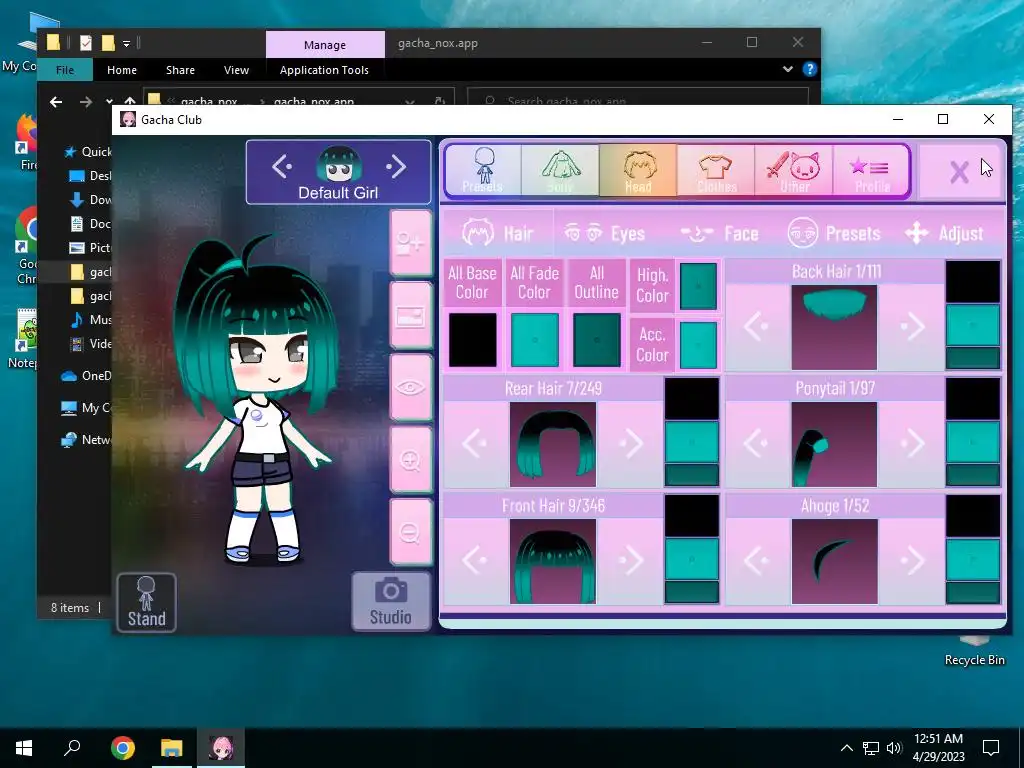Go to next Rear Hair style
Image resolution: width=1024 pixels, height=768 pixels.
click(x=630, y=444)
